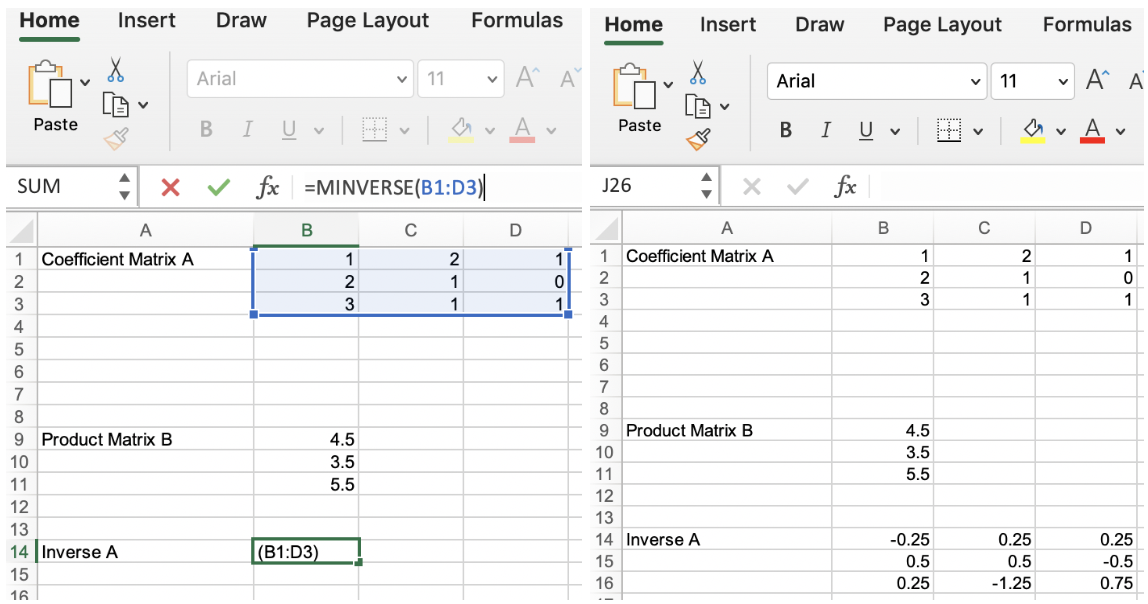The width and height of the screenshot is (1148, 604).
Task: Open Arial font dropdown in right window
Action: click(x=974, y=81)
